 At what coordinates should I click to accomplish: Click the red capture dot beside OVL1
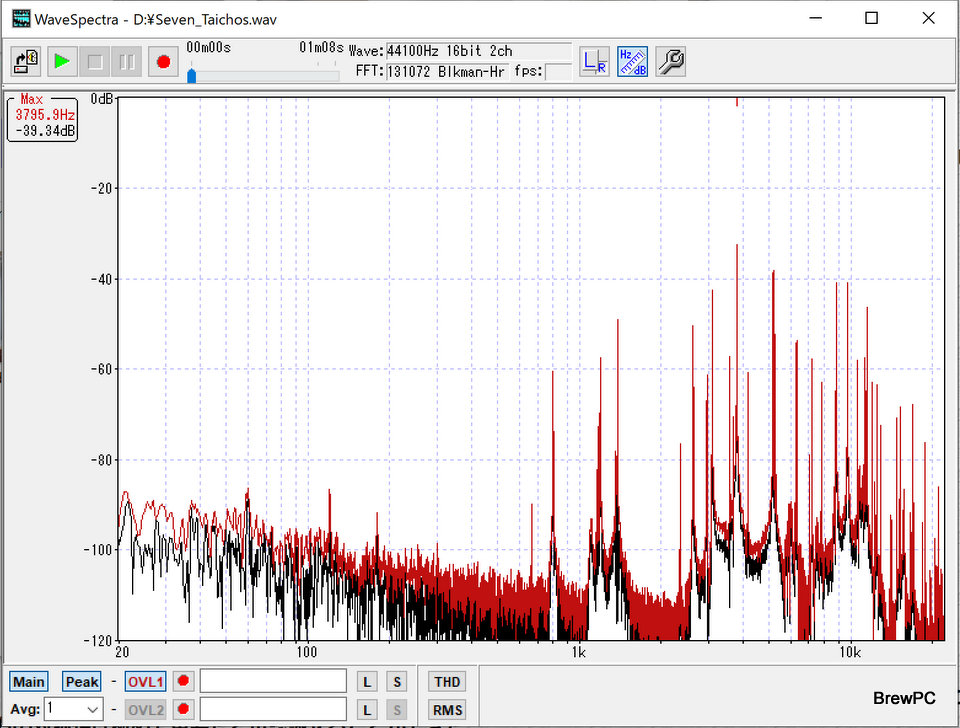183,682
